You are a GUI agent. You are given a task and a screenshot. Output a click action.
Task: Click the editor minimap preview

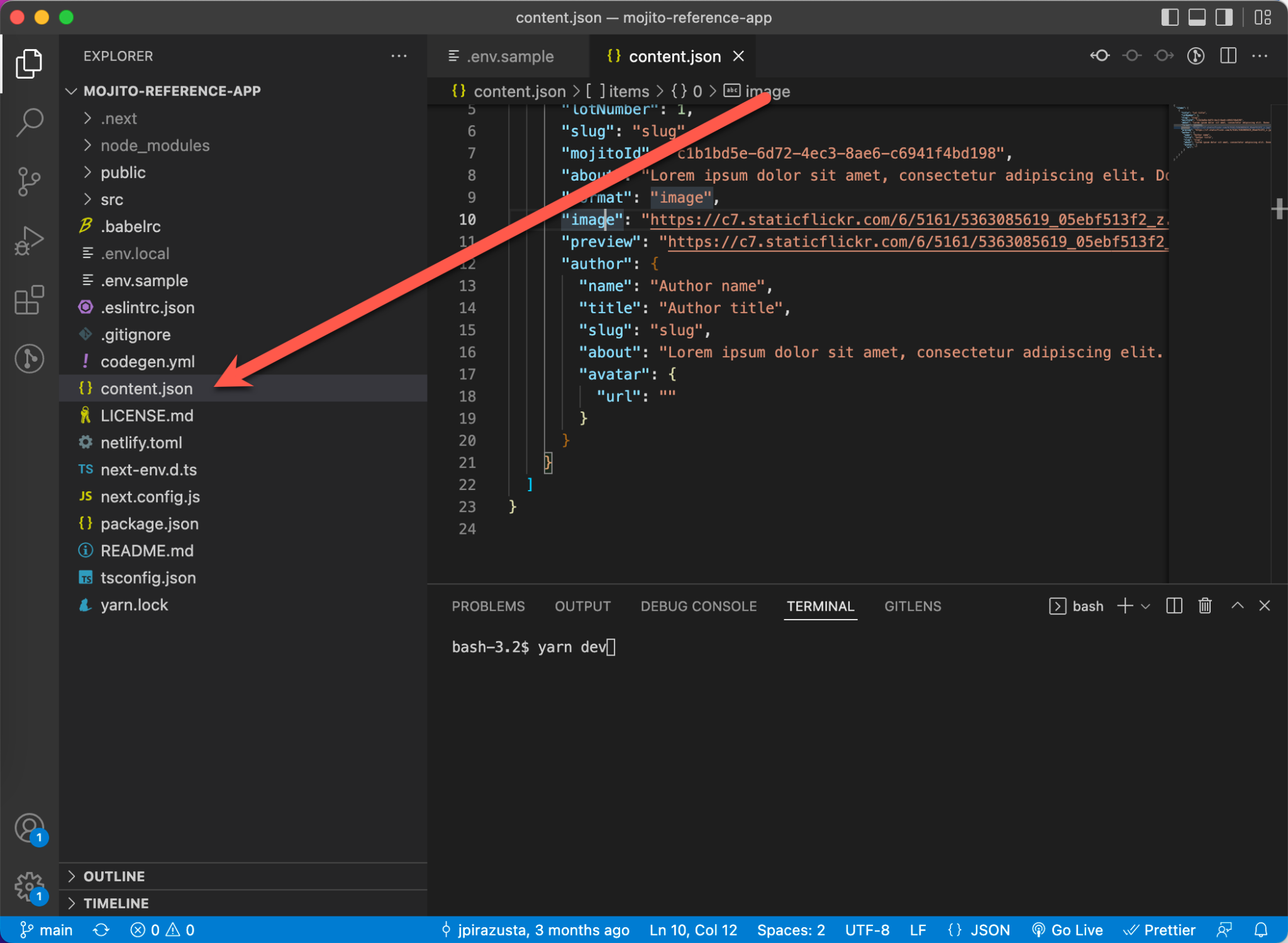(x=1220, y=129)
